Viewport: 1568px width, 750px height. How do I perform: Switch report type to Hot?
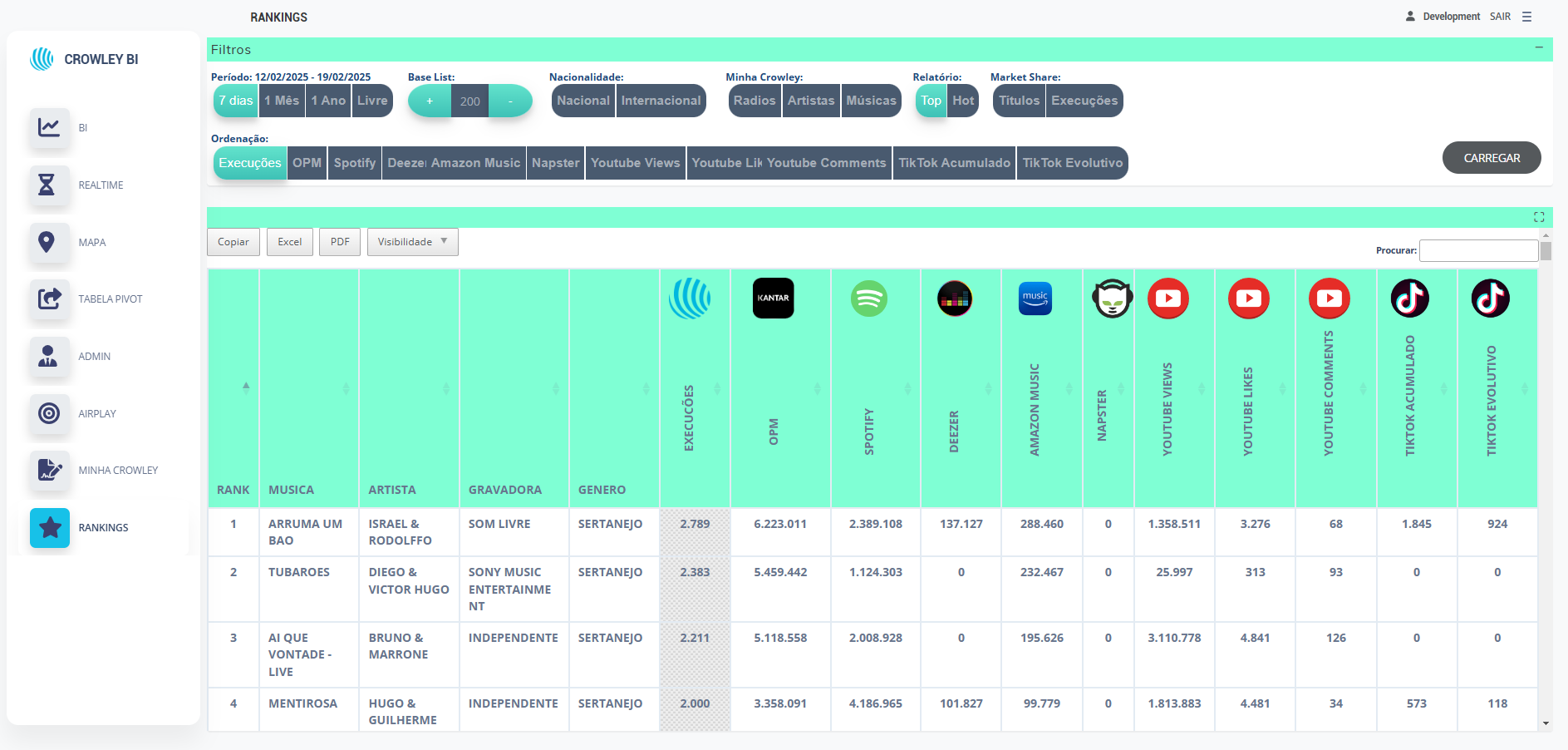pos(963,101)
